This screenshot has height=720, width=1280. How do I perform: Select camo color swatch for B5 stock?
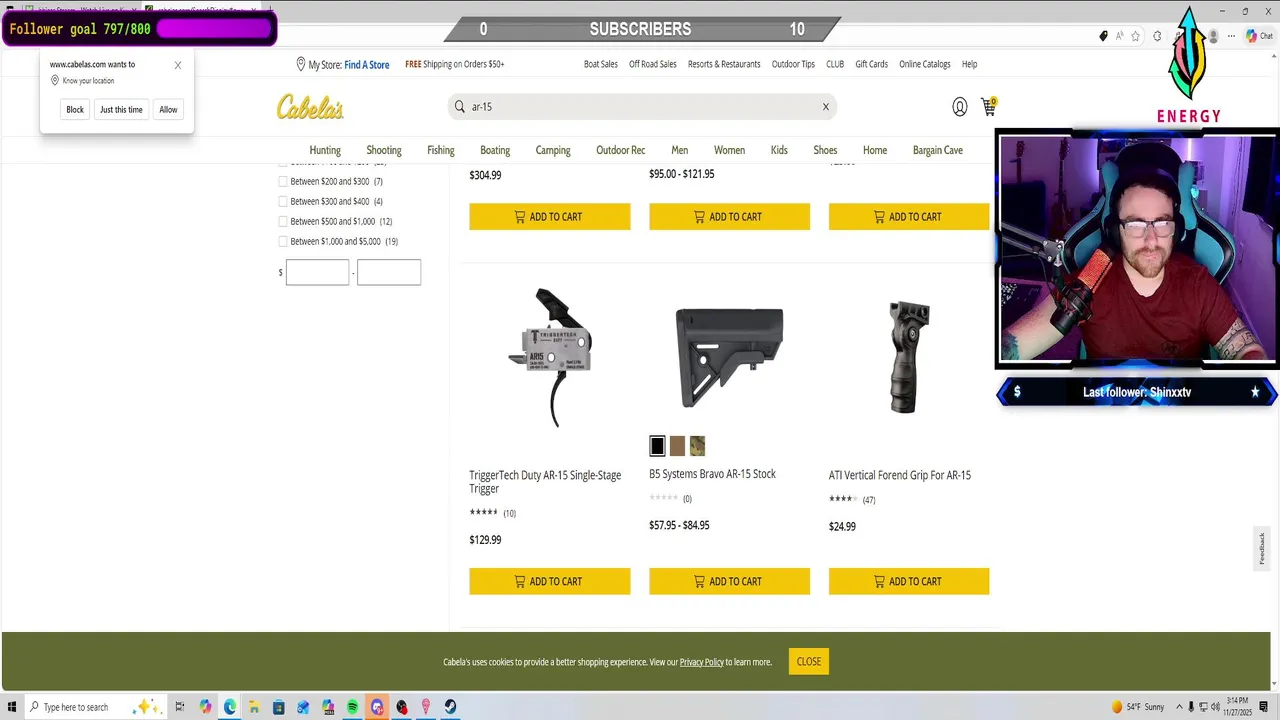(697, 446)
